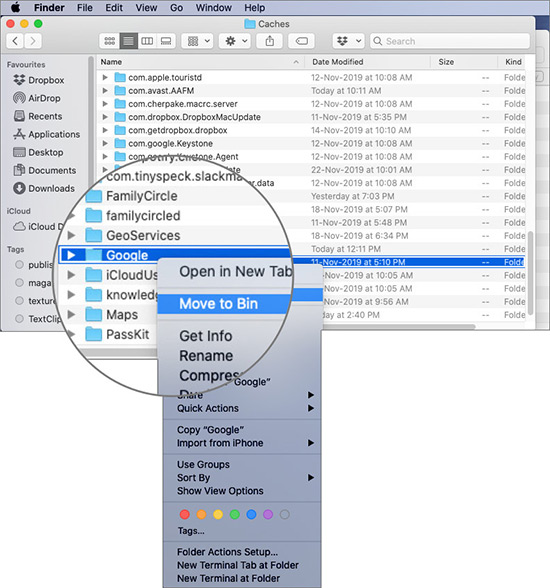Screen dimensions: 550x588
Task: Apply the purple tag color
Action: click(268, 514)
